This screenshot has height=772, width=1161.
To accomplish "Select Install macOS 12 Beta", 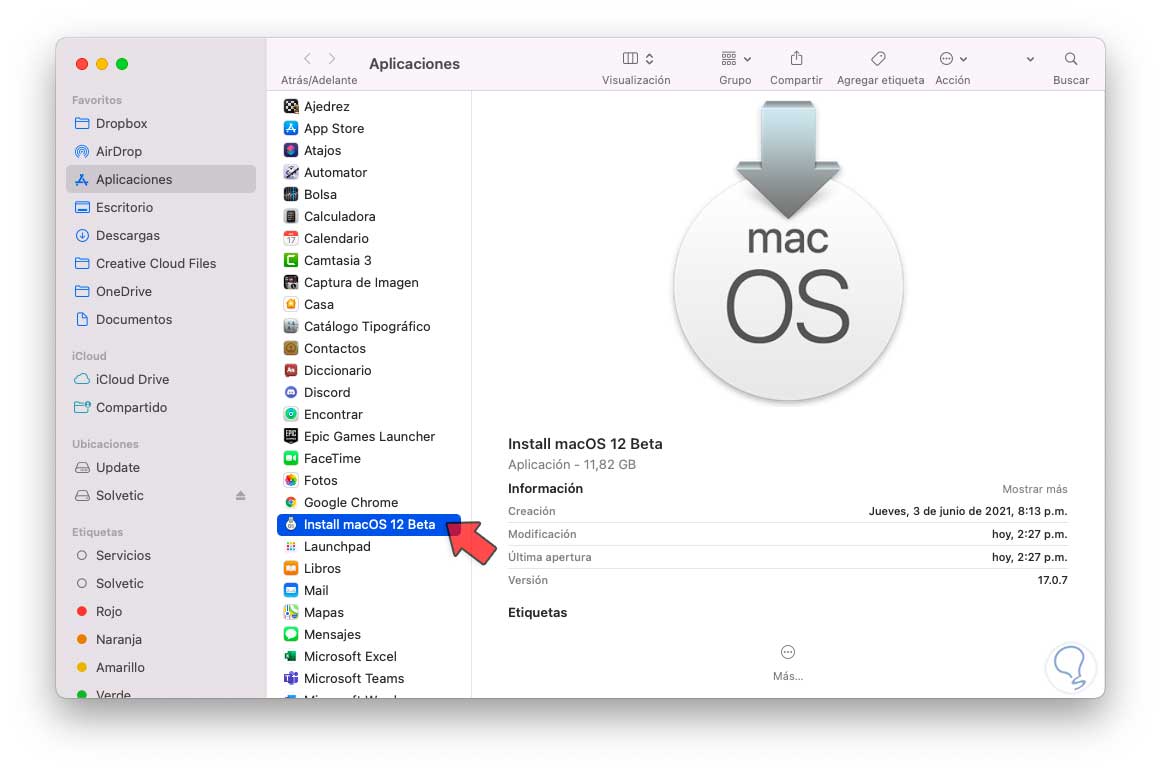I will click(369, 525).
